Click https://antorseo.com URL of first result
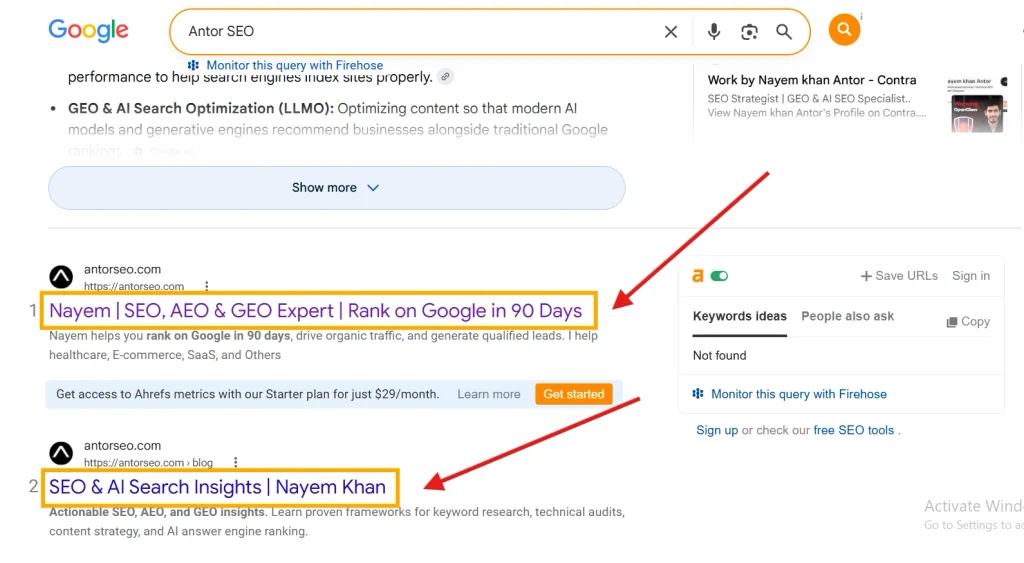1024x563 pixels. pyautogui.click(x=134, y=286)
